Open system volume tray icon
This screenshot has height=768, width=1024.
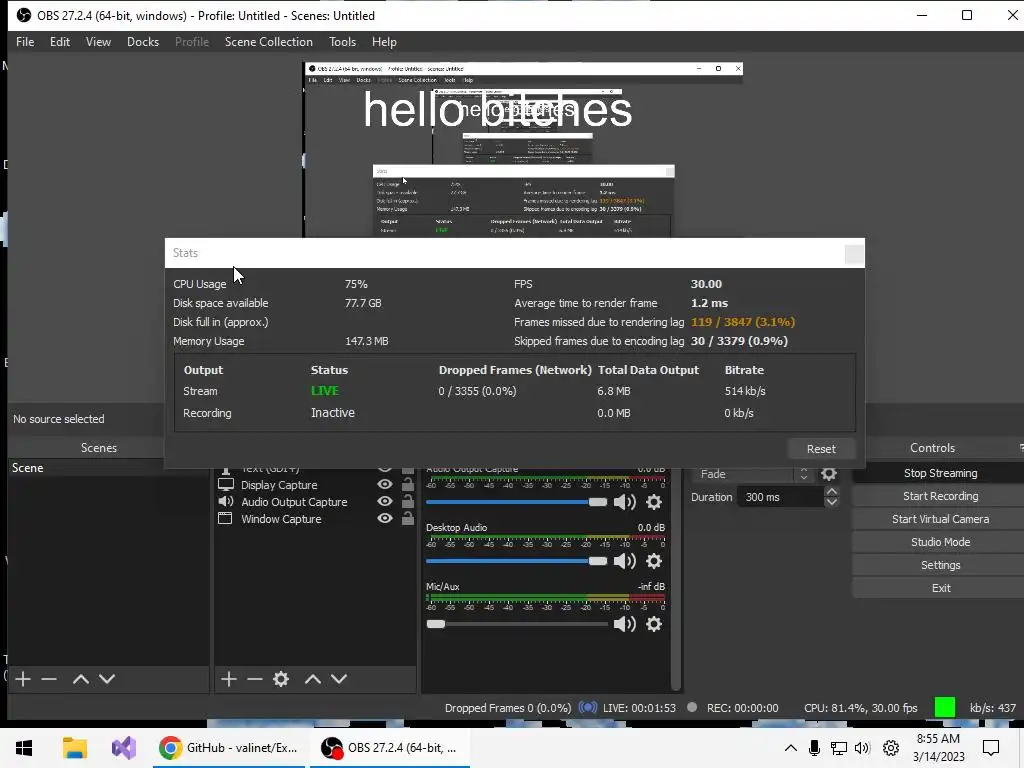[x=862, y=748]
